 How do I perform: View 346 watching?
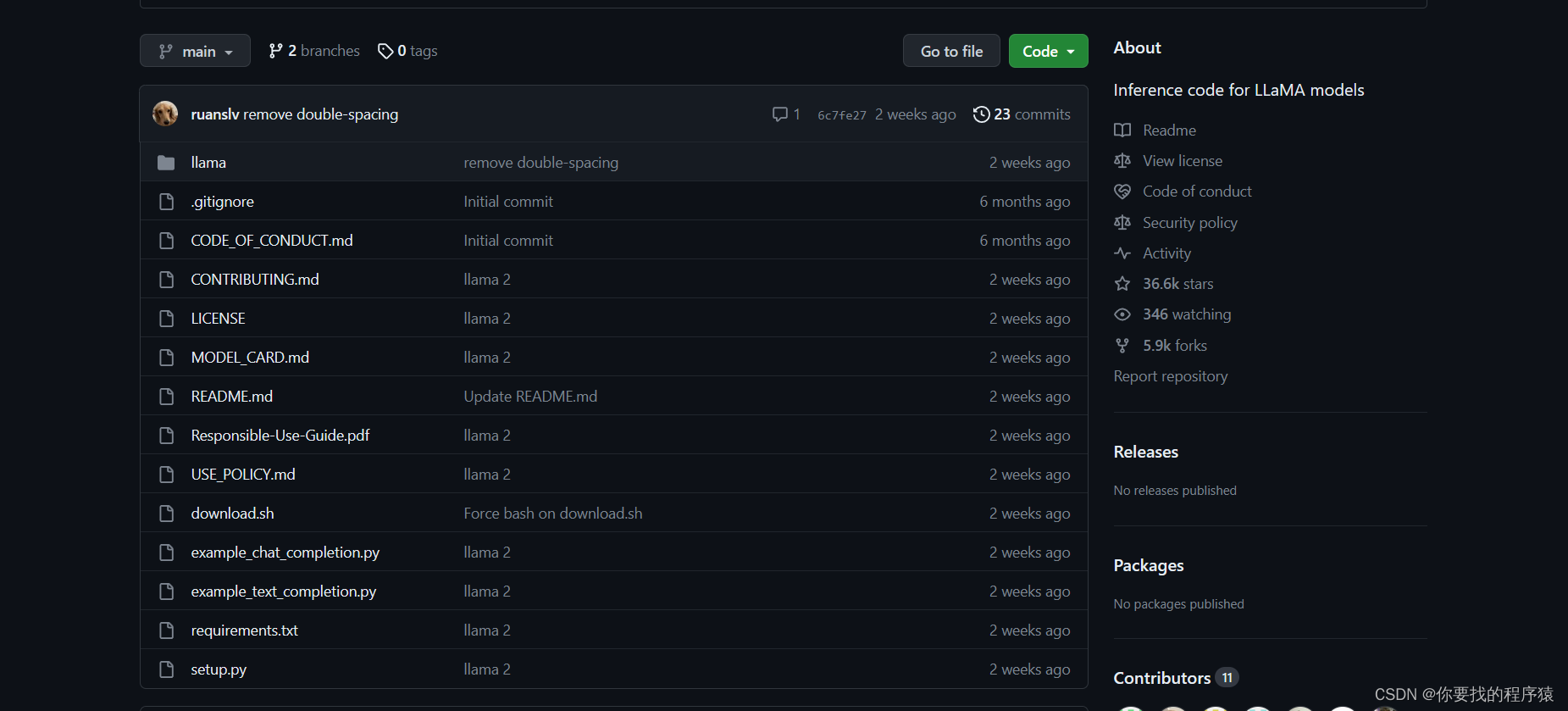[x=1187, y=314]
